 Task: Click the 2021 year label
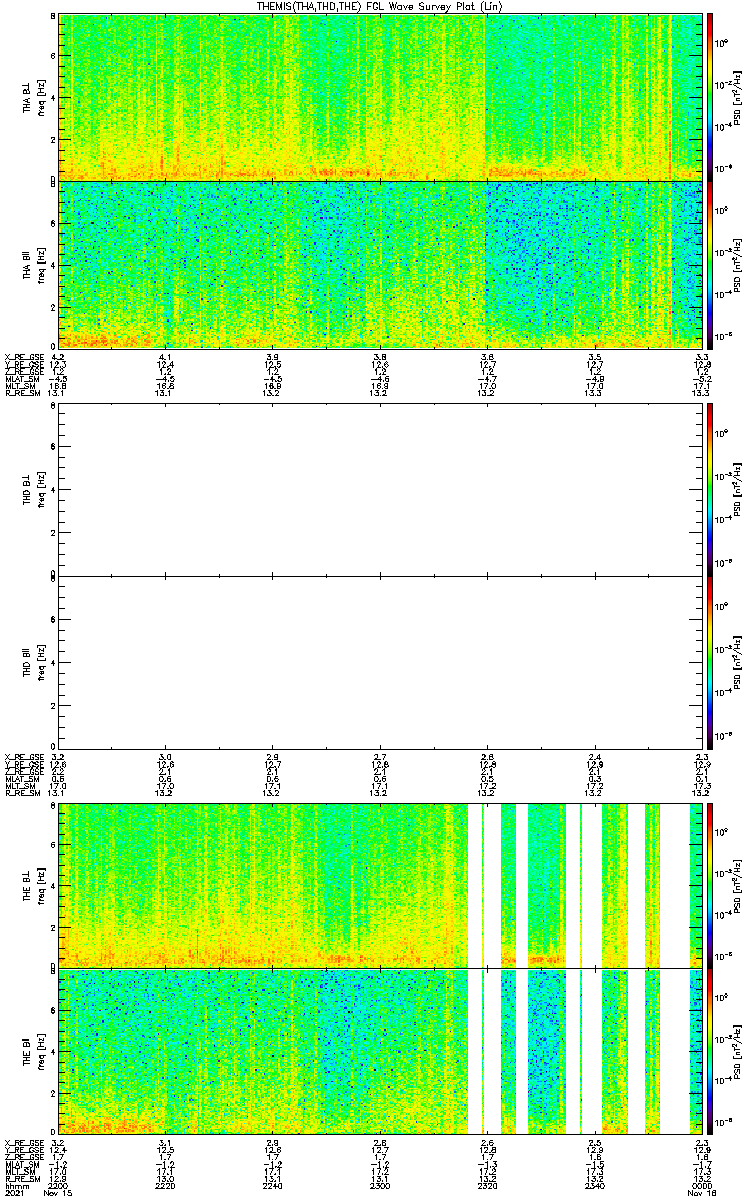point(14,1193)
